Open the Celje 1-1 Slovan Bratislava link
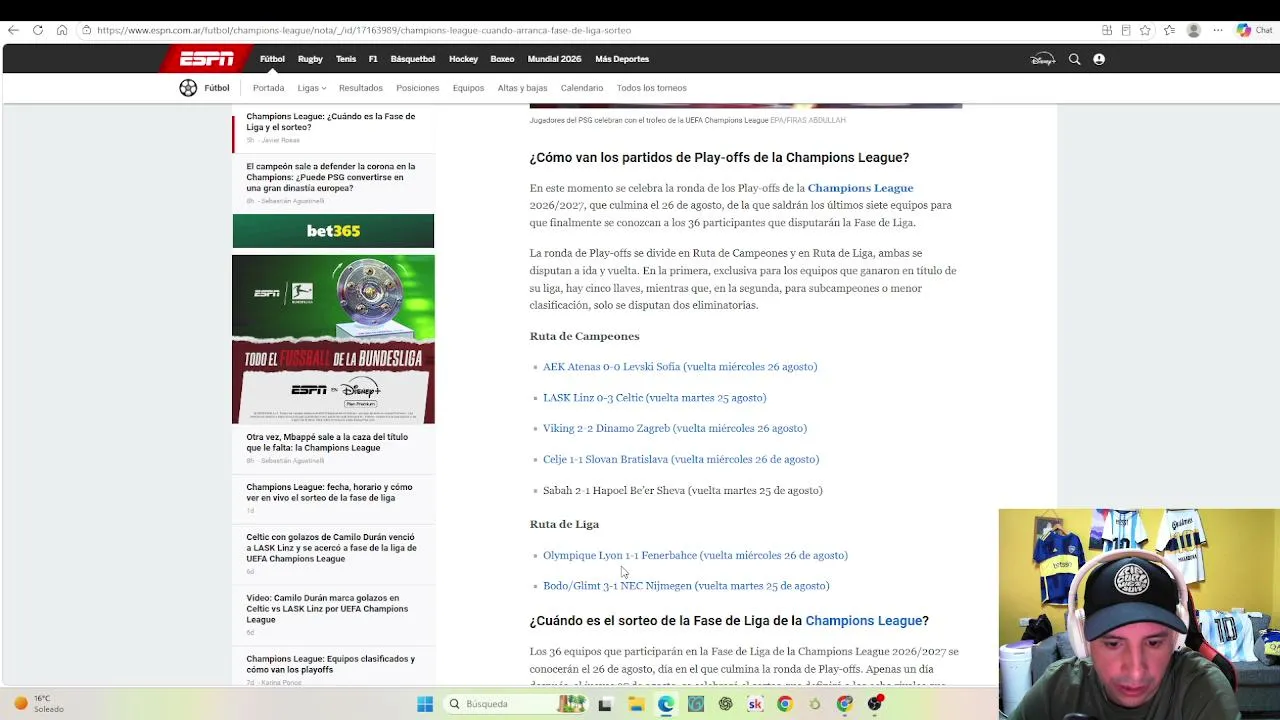The height and width of the screenshot is (720, 1280). 681,460
